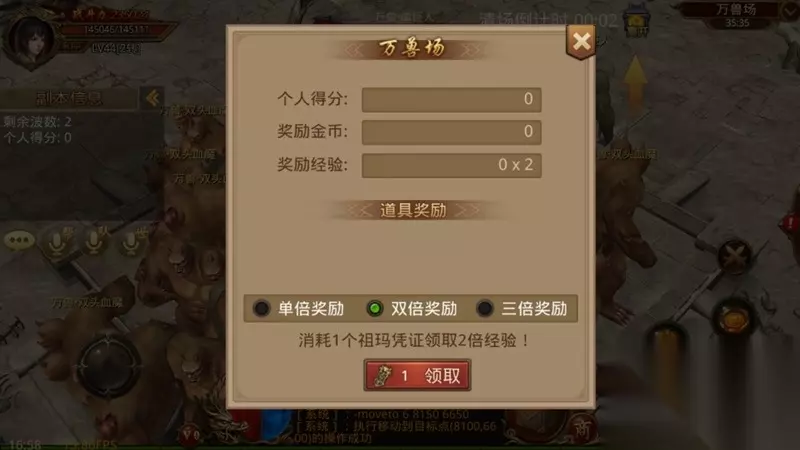The height and width of the screenshot is (450, 800).
Task: Tap the first microphone voice icon
Action: (58, 242)
